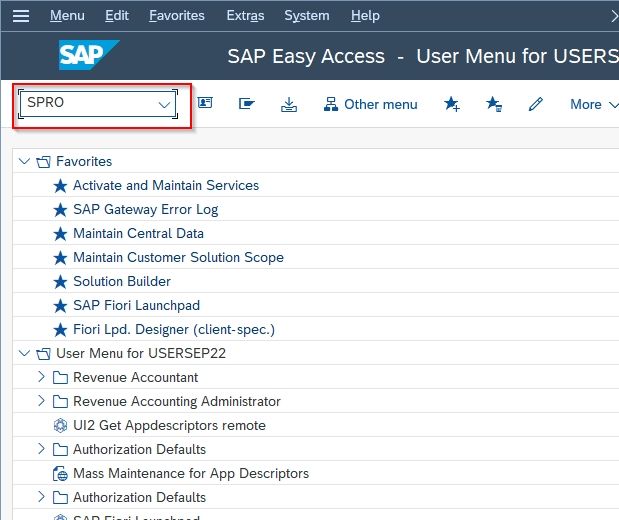Click the SAP logo
This screenshot has height=520, width=619.
pyautogui.click(x=89, y=55)
